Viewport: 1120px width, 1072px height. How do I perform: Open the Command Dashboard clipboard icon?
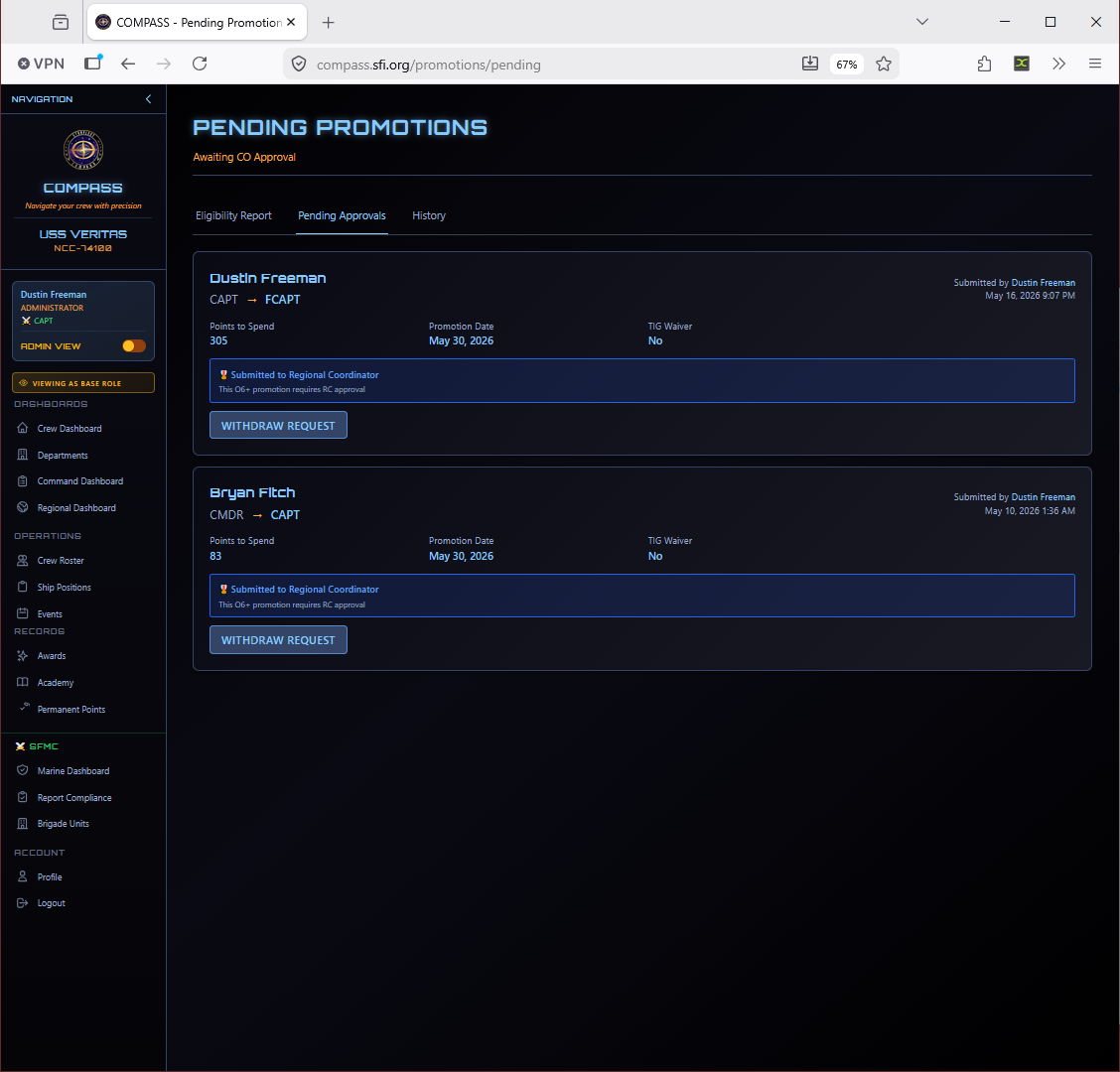pos(22,481)
